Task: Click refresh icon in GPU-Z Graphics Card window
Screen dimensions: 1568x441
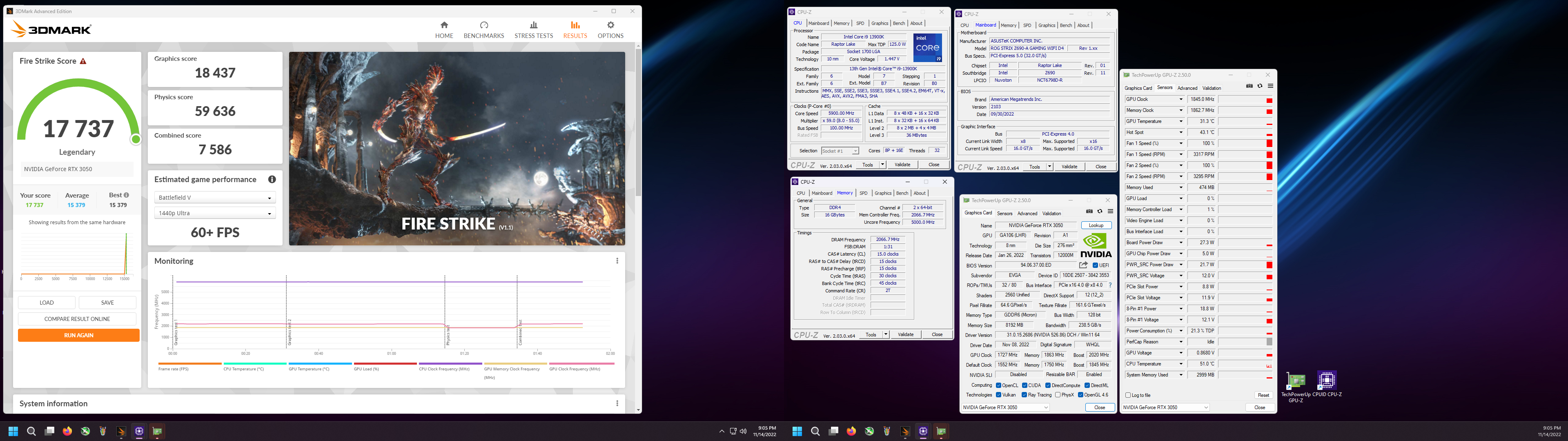Action: click(x=1099, y=212)
